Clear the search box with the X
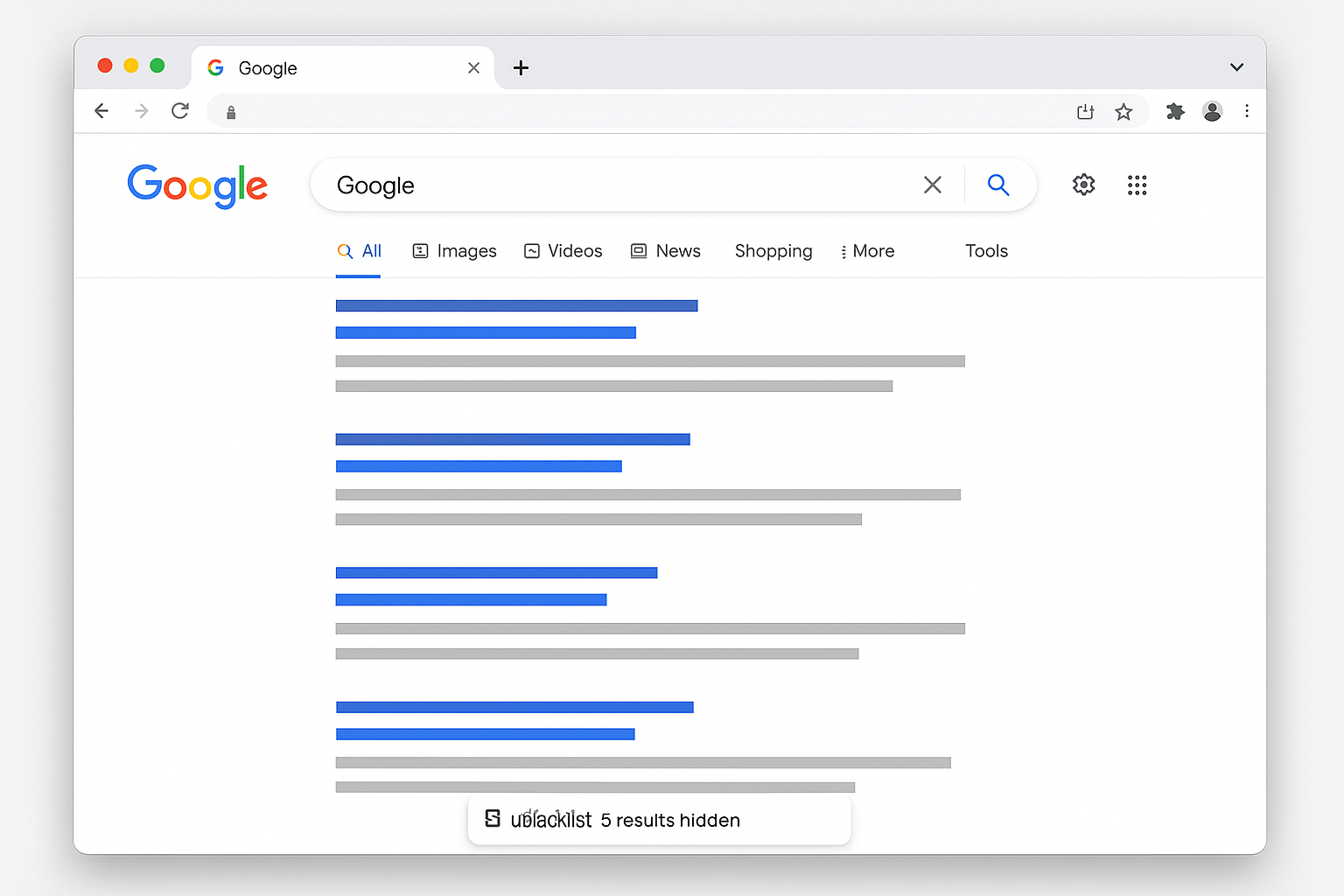 point(932,185)
